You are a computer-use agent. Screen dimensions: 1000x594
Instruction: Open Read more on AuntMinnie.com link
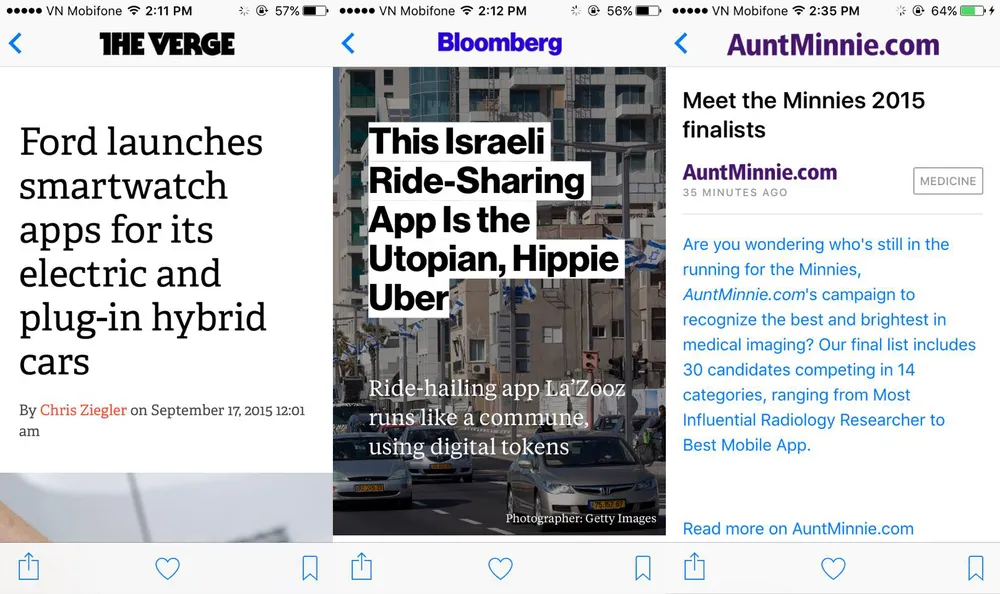[x=798, y=528]
